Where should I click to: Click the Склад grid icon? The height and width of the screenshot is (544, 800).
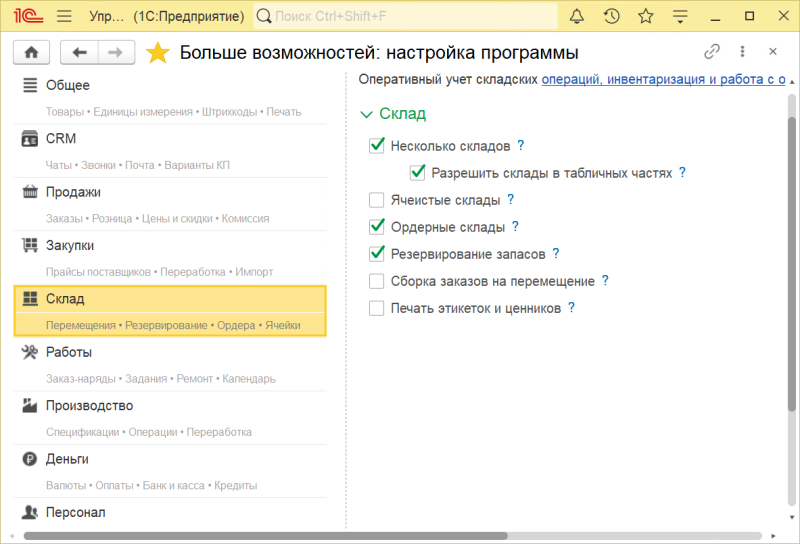pos(30,299)
